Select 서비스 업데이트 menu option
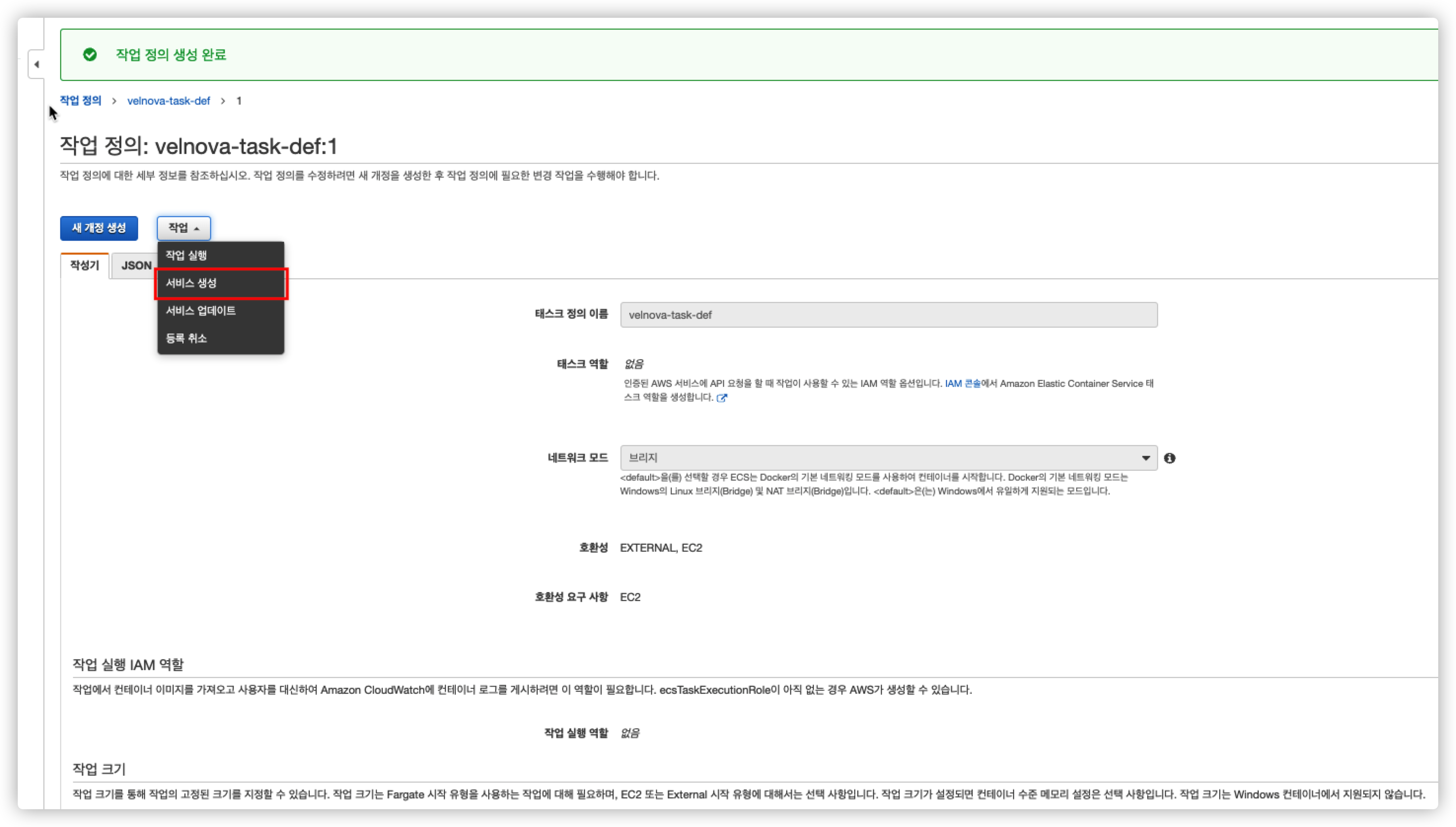The width and height of the screenshot is (1456, 827). (x=200, y=311)
